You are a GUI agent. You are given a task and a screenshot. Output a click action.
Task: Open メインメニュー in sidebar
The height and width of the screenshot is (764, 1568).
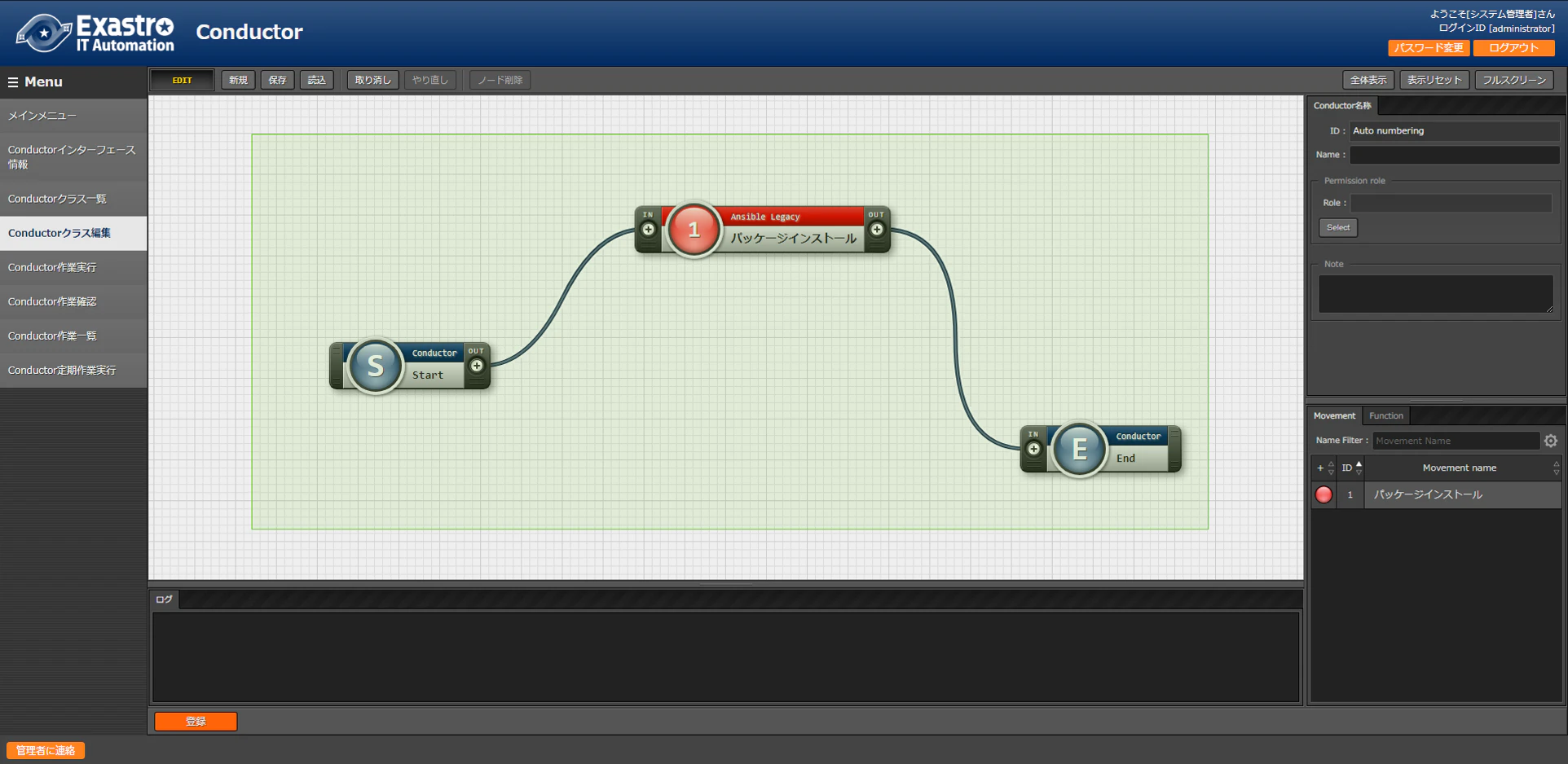click(73, 116)
